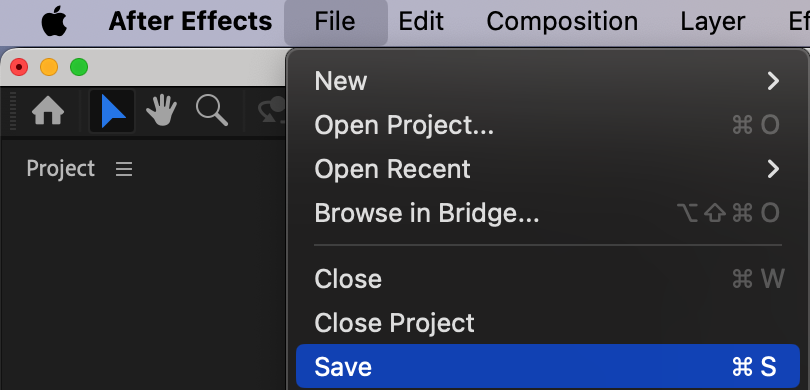Select the Selection arrow tool
Viewport: 810px width, 390px height.
112,111
